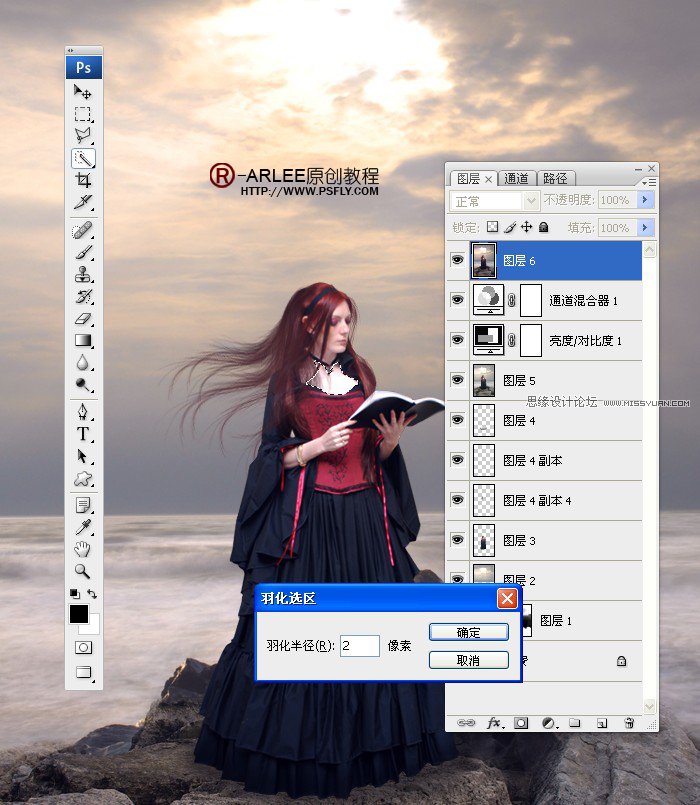Open the opacity 不透明度 slider arrow

[x=646, y=200]
